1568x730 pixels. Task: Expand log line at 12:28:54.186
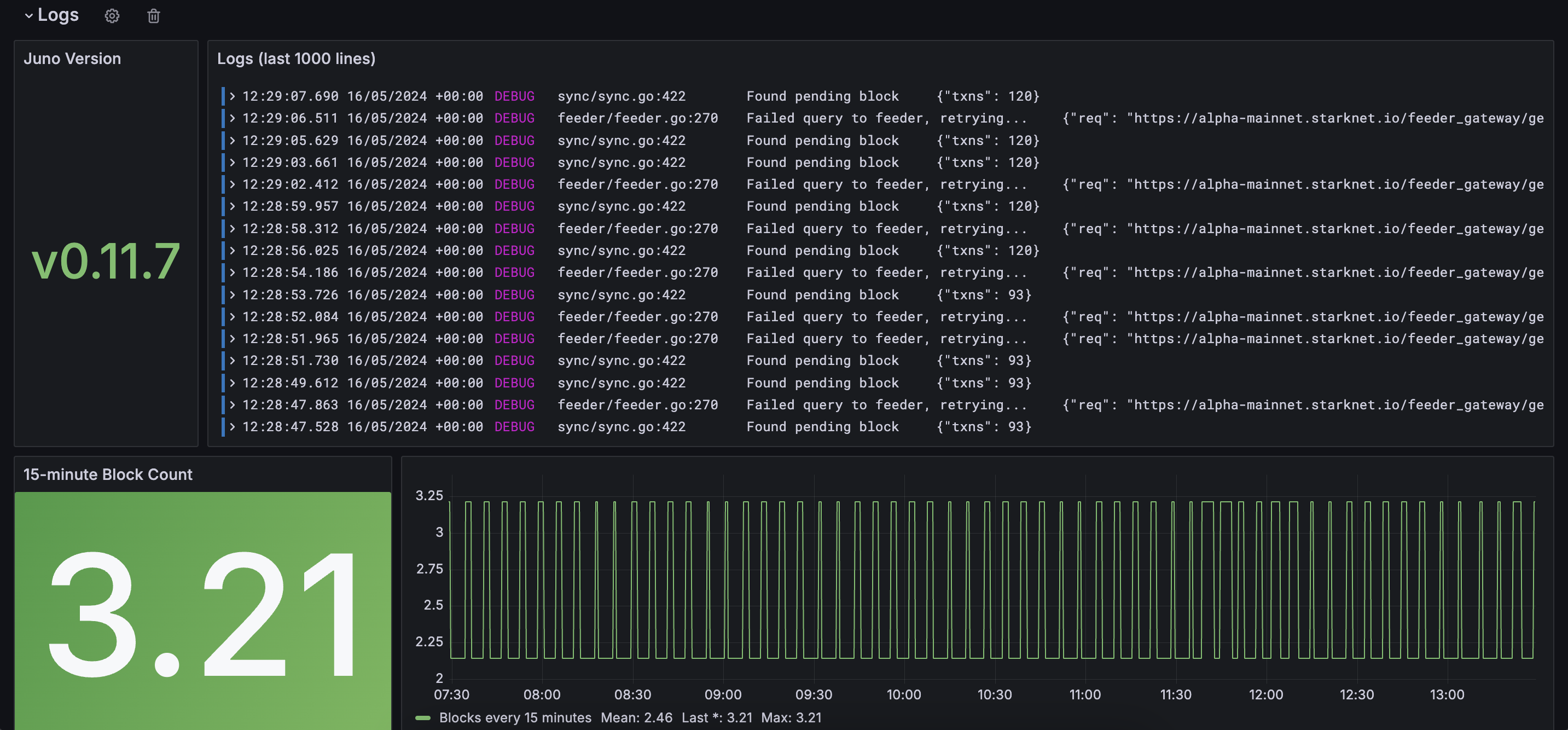[232, 272]
